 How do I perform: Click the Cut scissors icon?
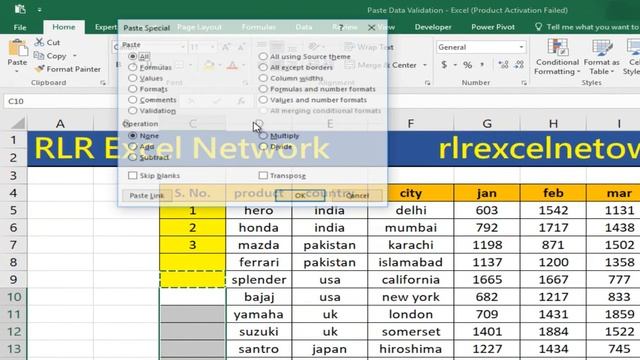pyautogui.click(x=39, y=42)
